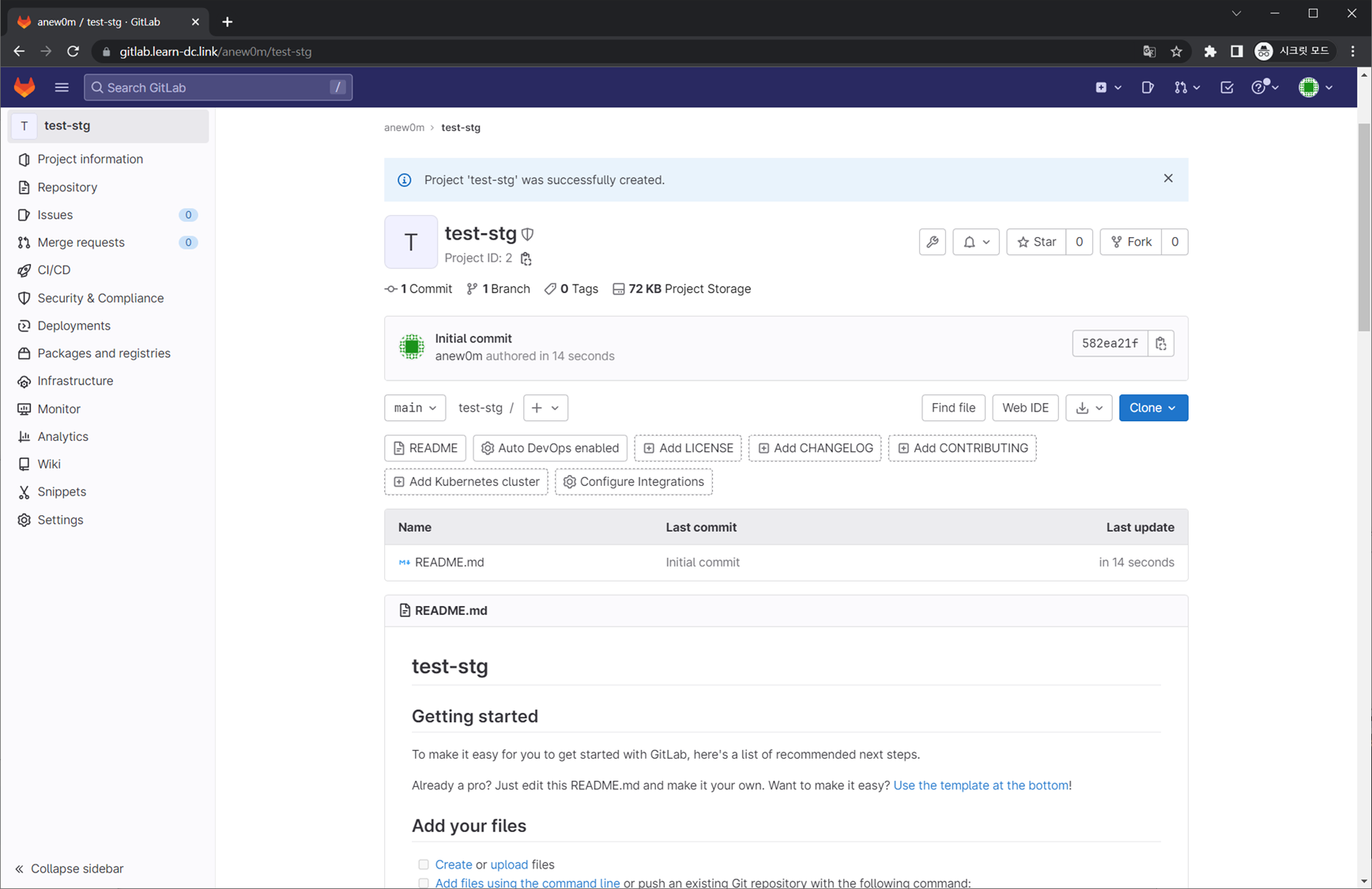
Task: Open CI/CD in the sidebar
Action: [x=54, y=270]
